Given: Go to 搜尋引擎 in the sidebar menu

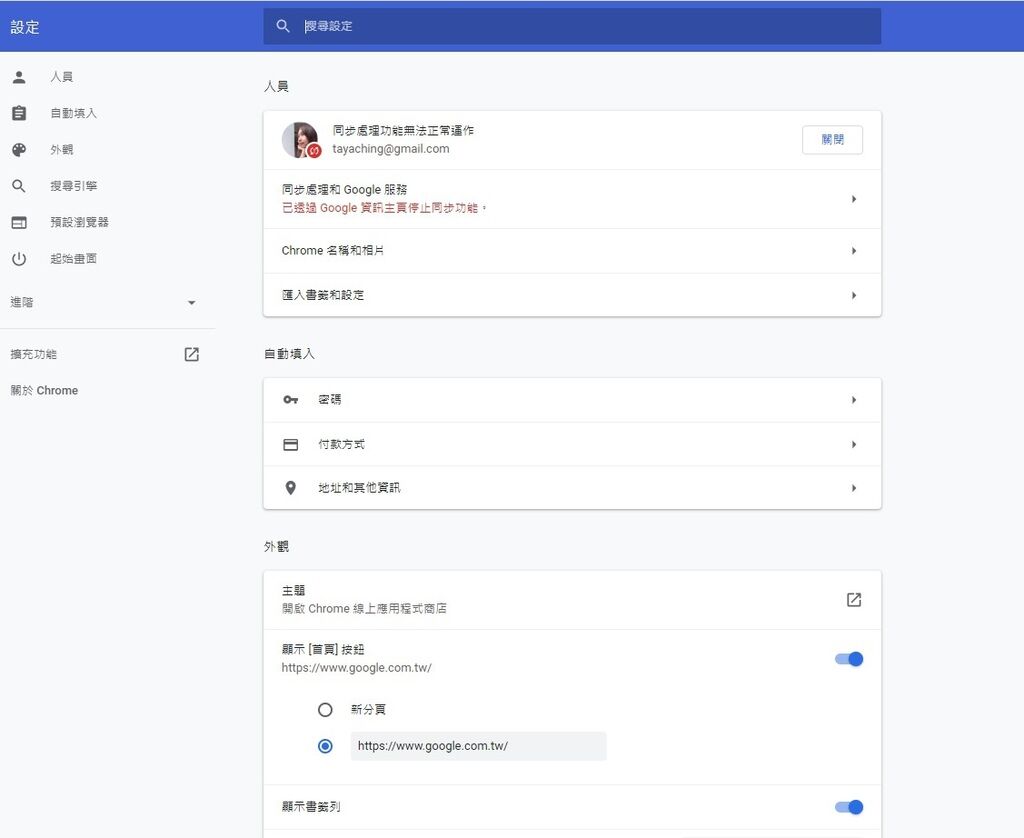Looking at the screenshot, I should [x=73, y=186].
